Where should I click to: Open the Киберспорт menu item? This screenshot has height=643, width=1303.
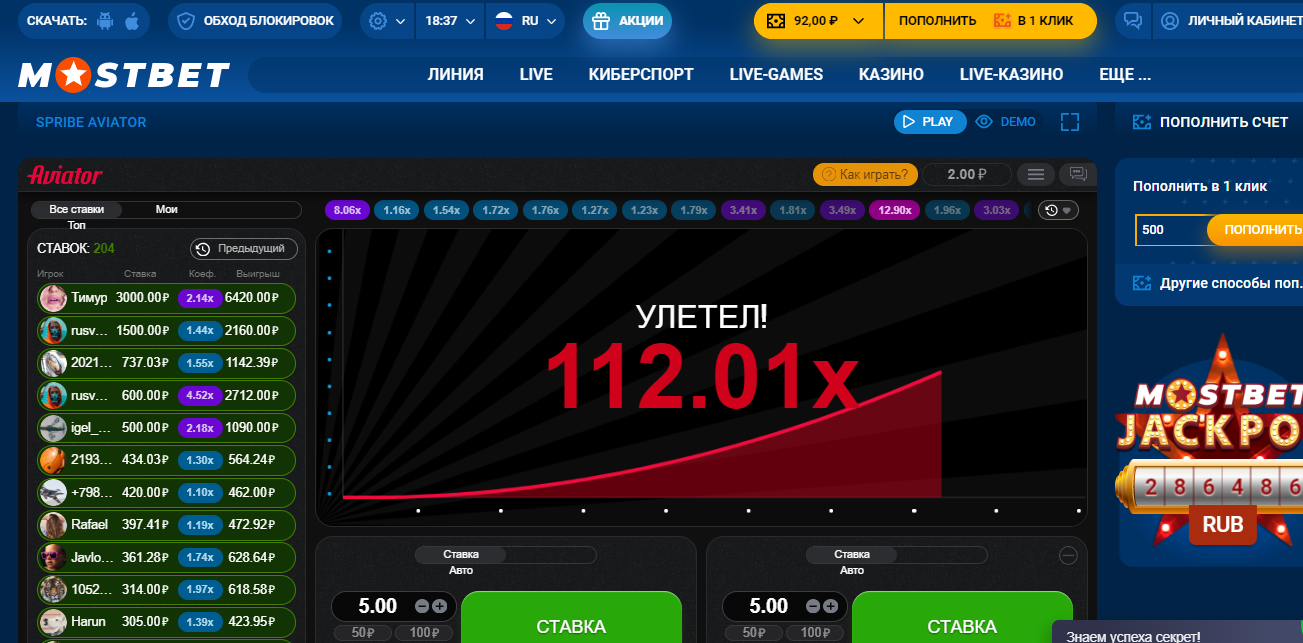tap(641, 74)
